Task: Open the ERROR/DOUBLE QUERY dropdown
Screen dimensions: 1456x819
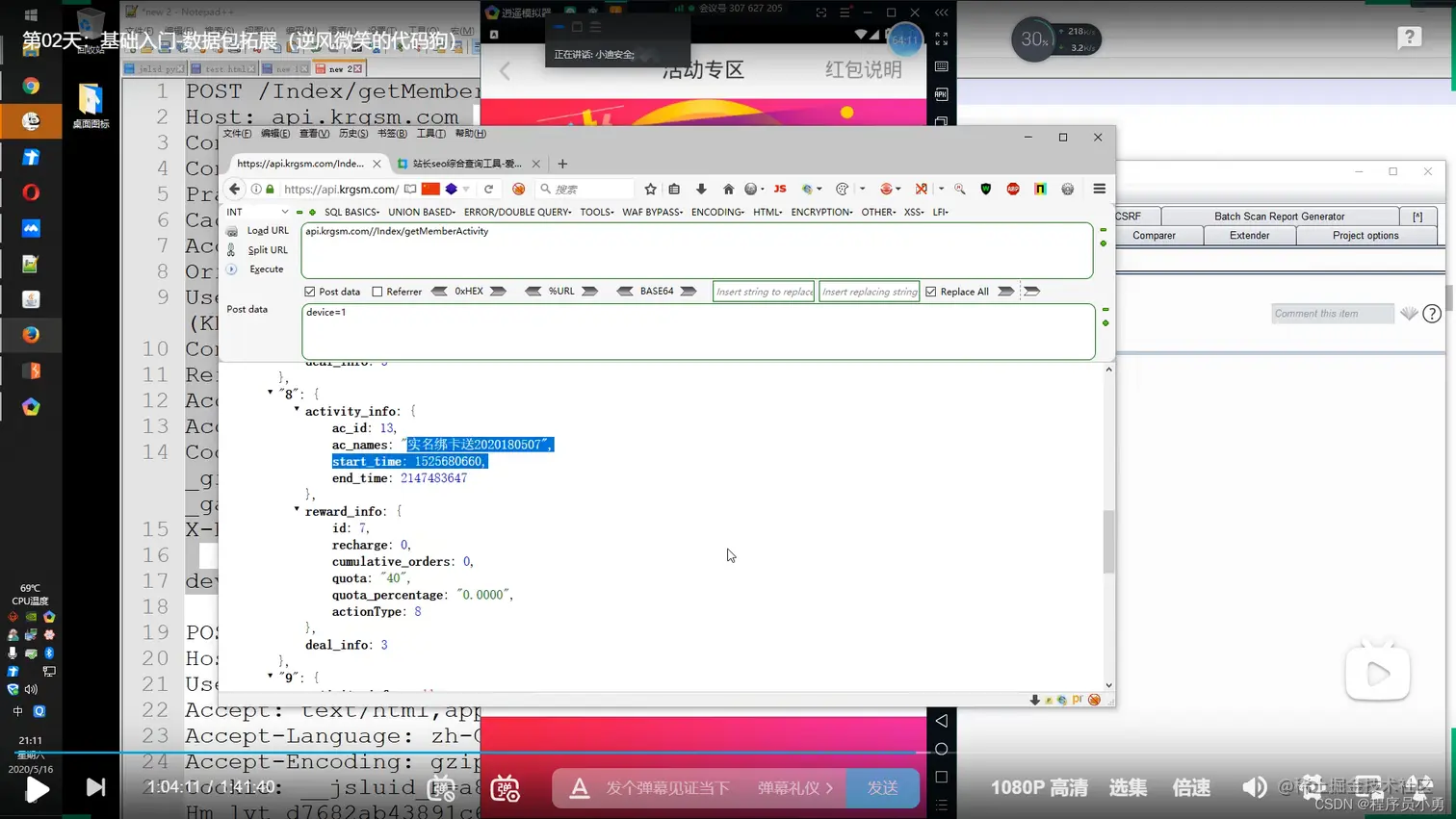Action: [x=518, y=212]
